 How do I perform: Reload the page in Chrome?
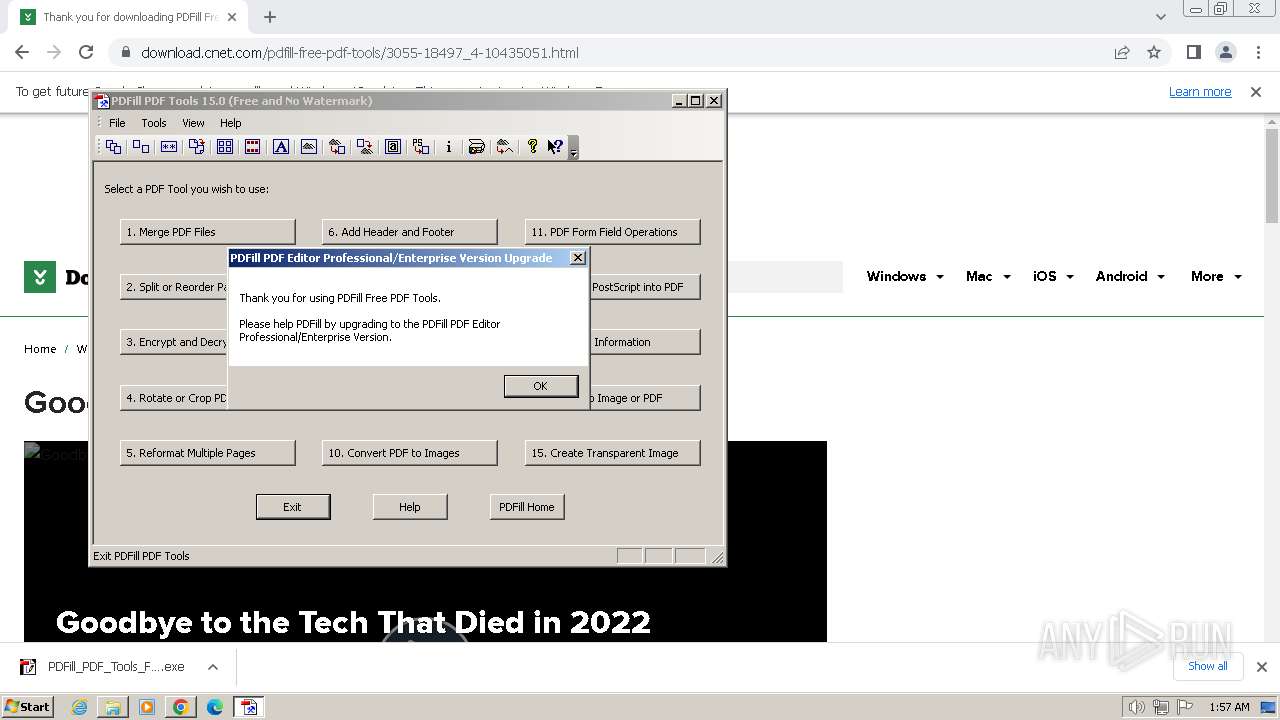(86, 52)
